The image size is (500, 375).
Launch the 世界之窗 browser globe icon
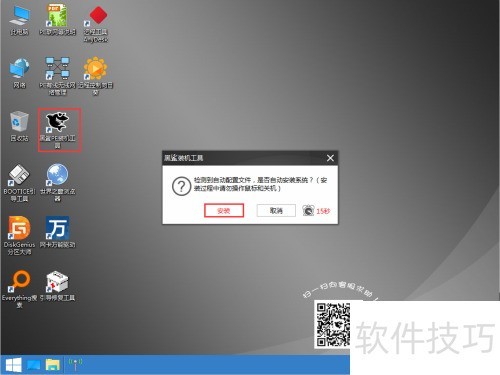[x=57, y=183]
